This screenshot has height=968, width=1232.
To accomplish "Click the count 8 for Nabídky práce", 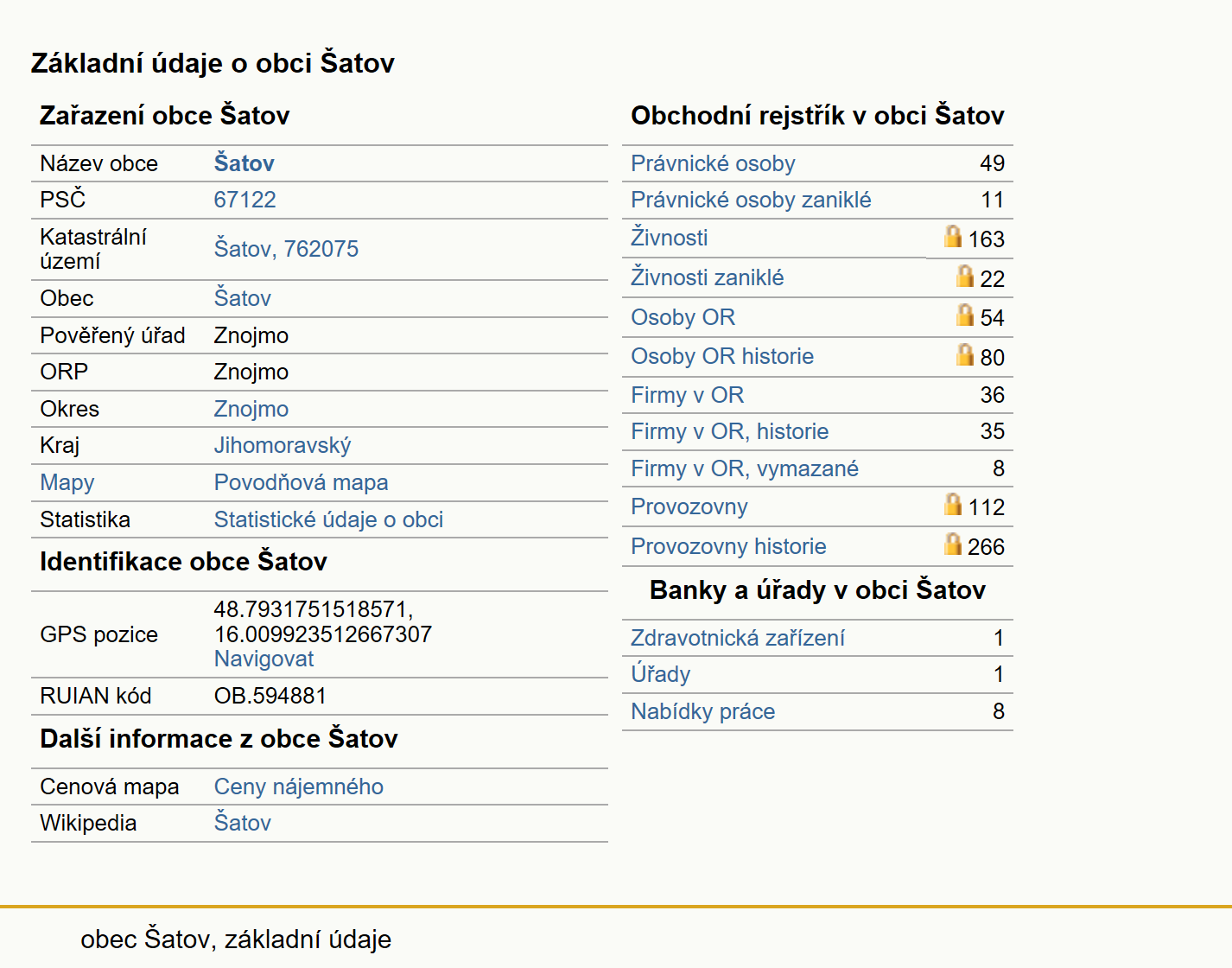I will (998, 711).
